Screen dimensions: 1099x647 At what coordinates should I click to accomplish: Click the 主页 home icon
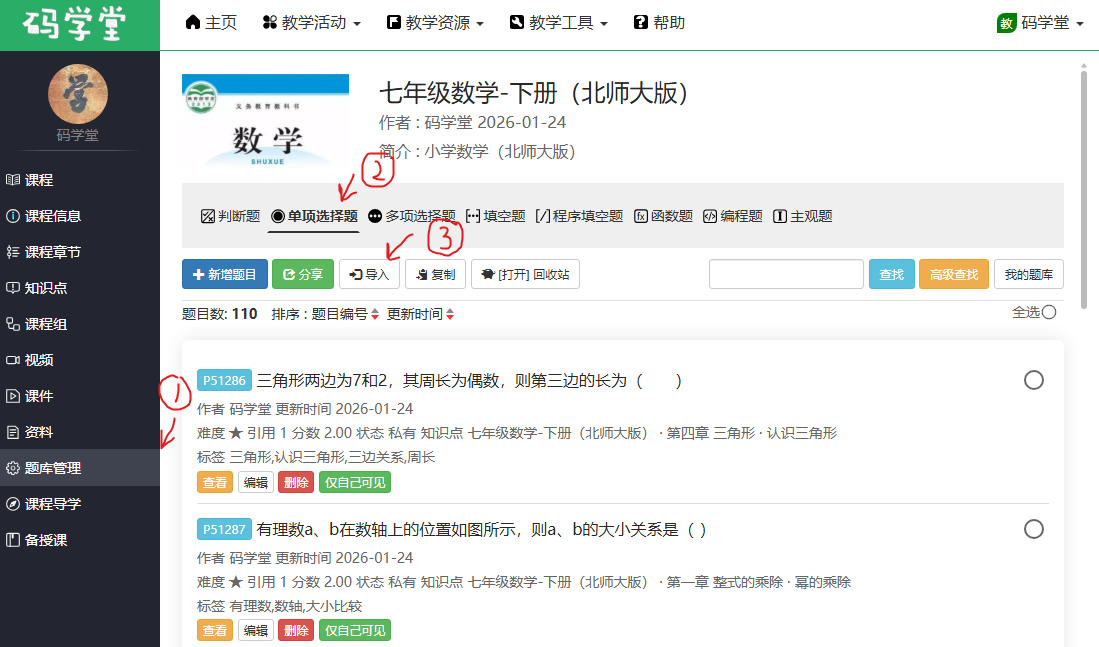[194, 23]
